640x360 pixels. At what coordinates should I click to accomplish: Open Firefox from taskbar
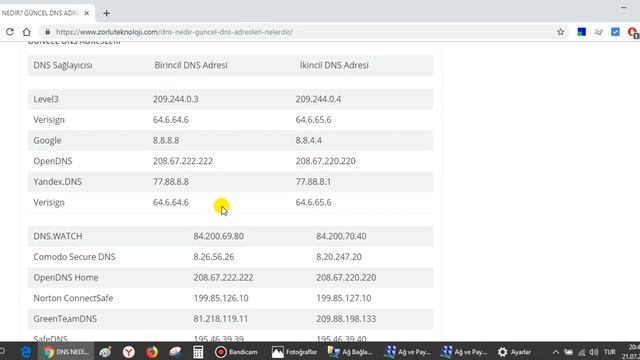pos(152,351)
